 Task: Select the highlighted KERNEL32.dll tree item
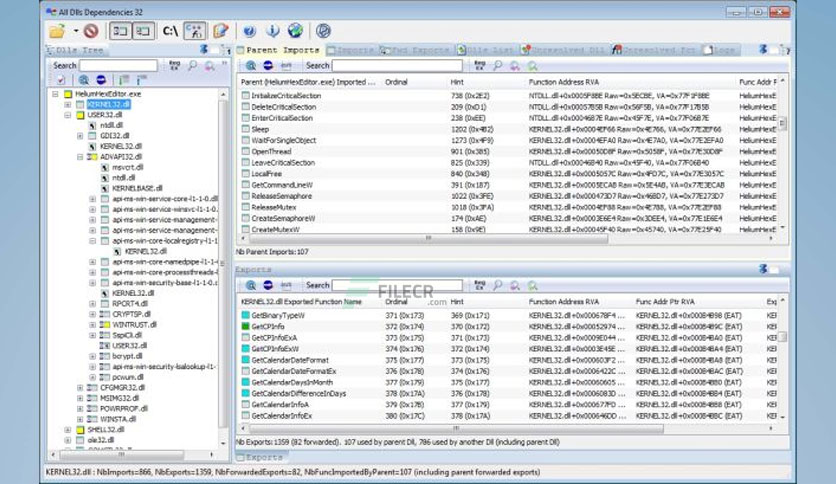click(x=108, y=104)
